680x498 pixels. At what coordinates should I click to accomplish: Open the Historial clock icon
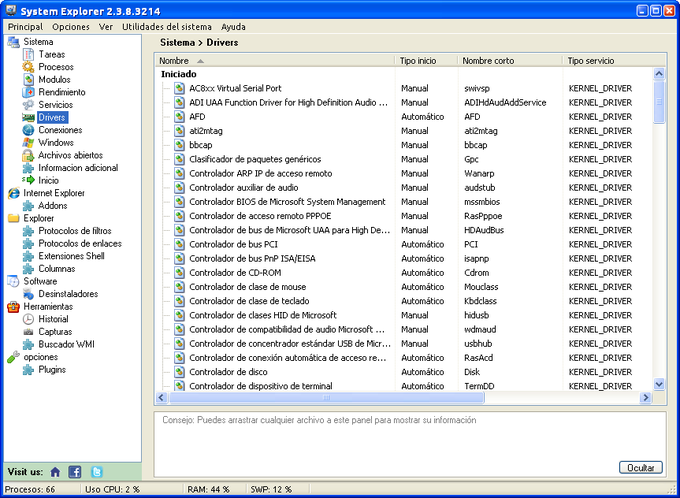tap(28, 319)
